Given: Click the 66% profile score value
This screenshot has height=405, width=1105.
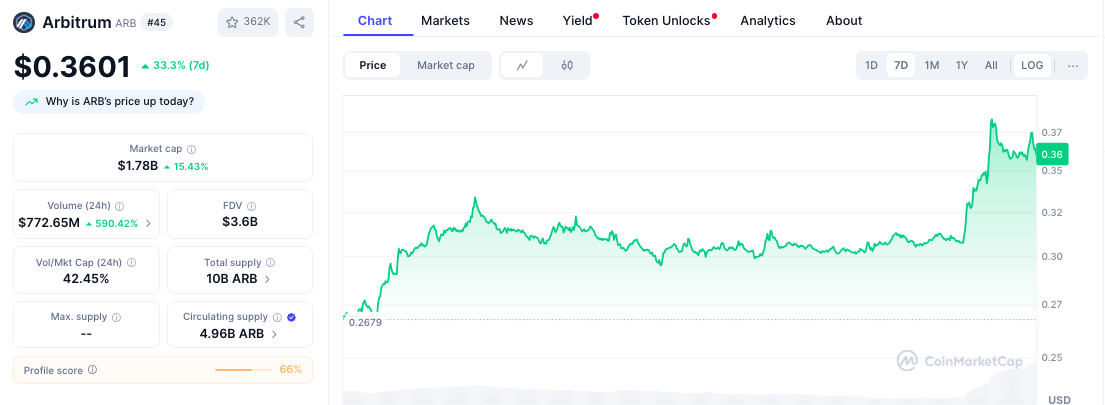Looking at the screenshot, I should [x=291, y=370].
